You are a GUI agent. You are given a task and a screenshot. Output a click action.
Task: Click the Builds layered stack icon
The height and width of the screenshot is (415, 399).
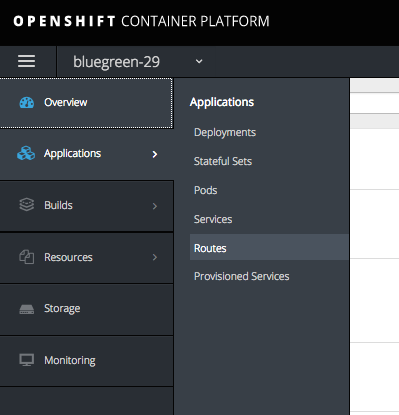tap(27, 205)
